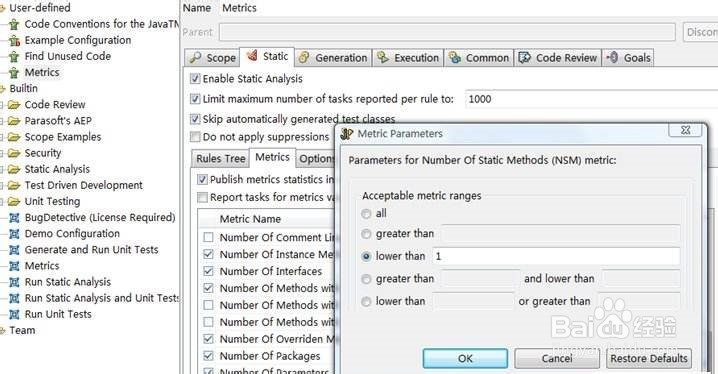Switch to the Rules Tree sub-tab
This screenshot has height=374, width=718.
click(x=220, y=159)
